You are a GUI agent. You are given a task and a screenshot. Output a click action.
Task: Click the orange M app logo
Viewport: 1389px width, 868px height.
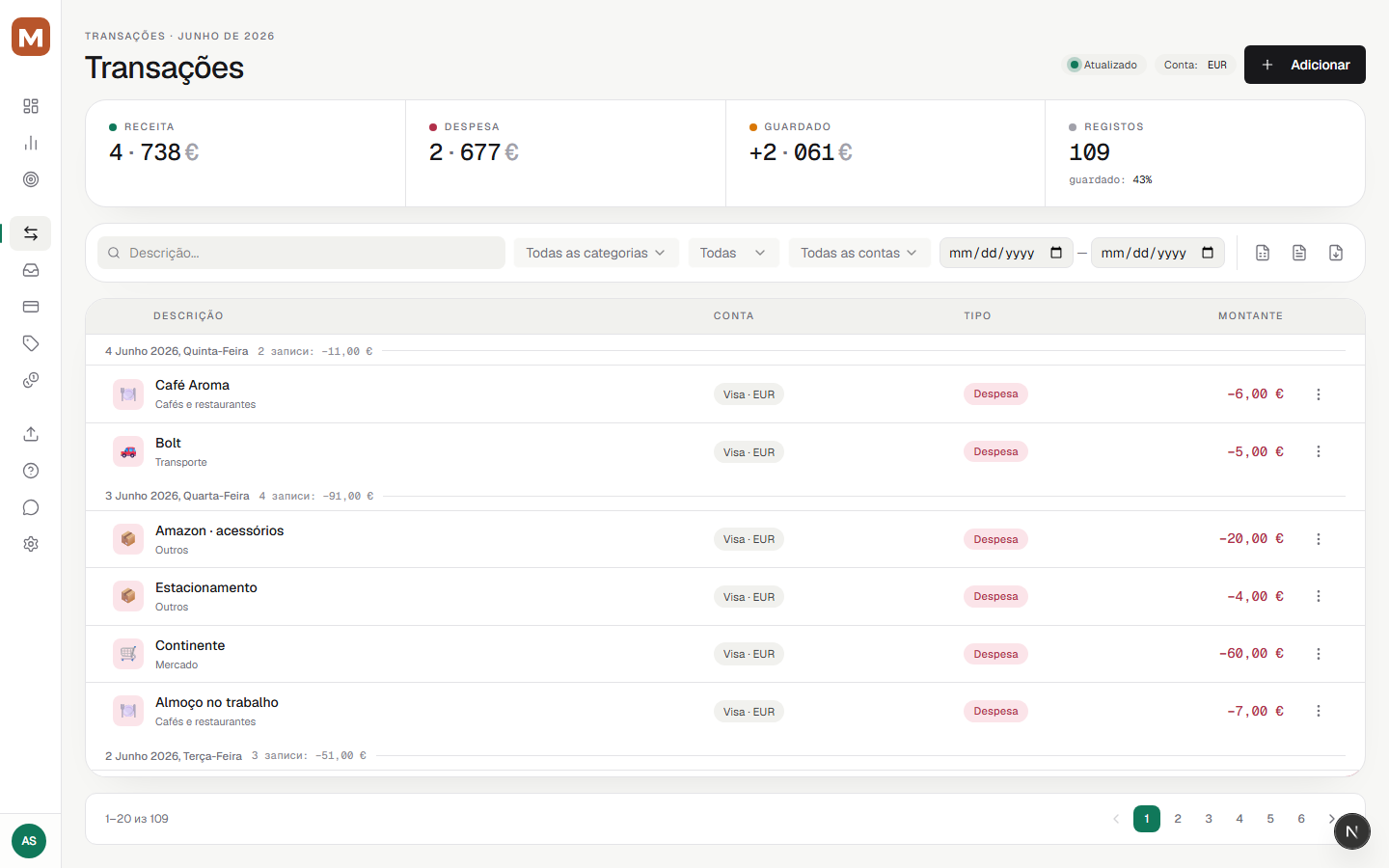coord(31,37)
